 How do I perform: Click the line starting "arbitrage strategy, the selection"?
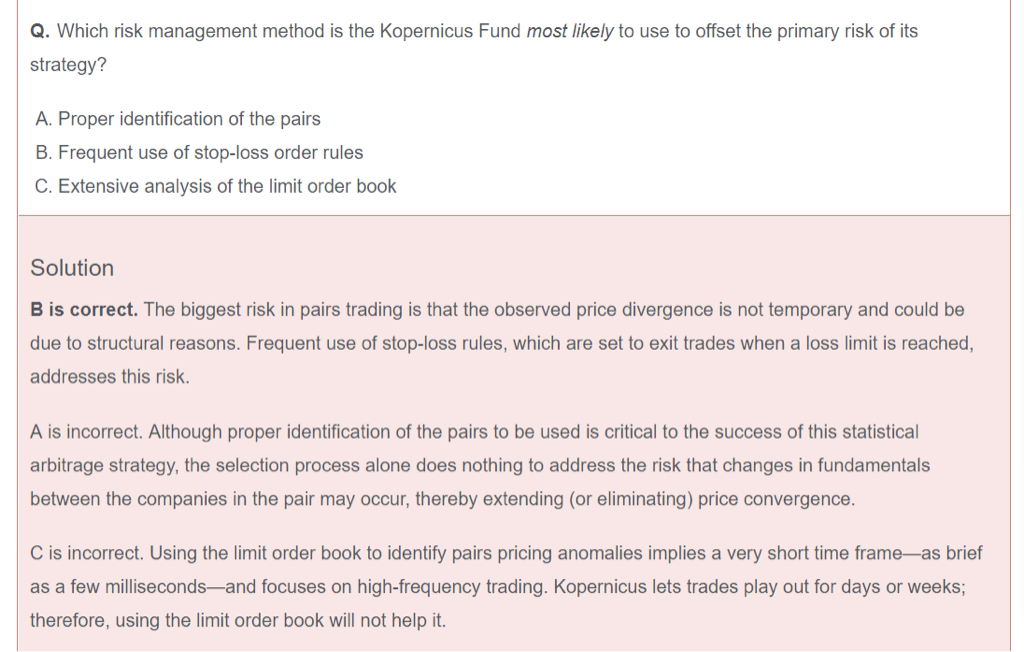[x=480, y=465]
